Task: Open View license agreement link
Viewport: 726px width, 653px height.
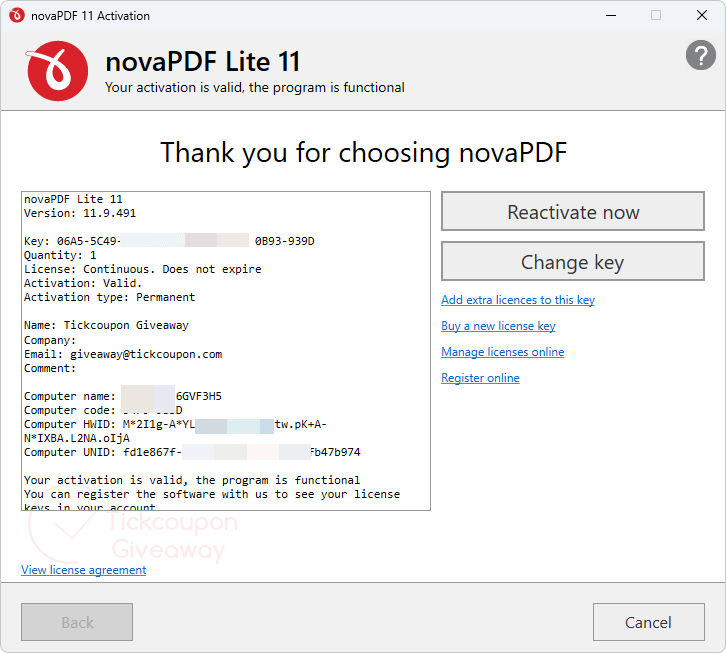Action: (x=83, y=570)
